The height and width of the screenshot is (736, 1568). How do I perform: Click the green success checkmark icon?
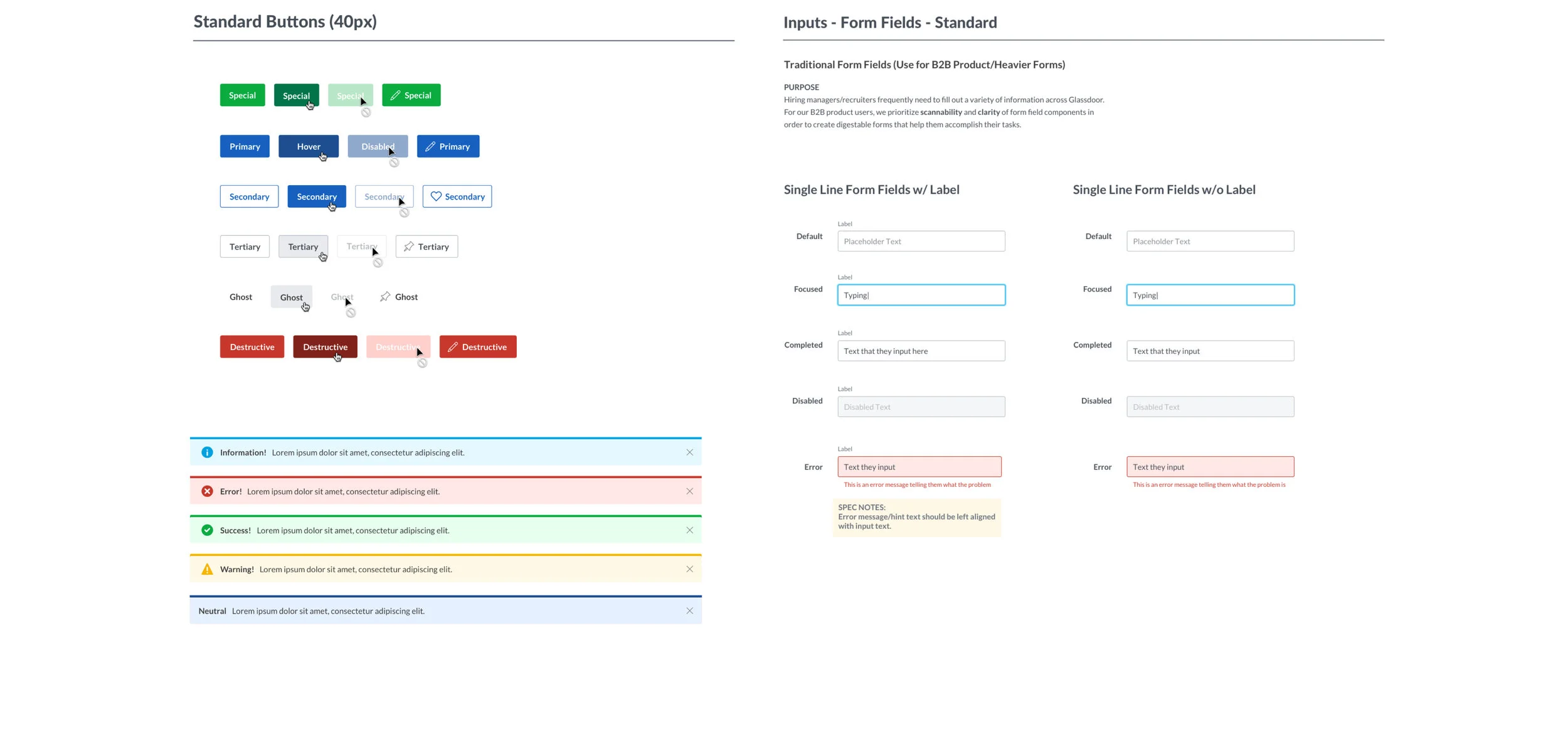(207, 530)
